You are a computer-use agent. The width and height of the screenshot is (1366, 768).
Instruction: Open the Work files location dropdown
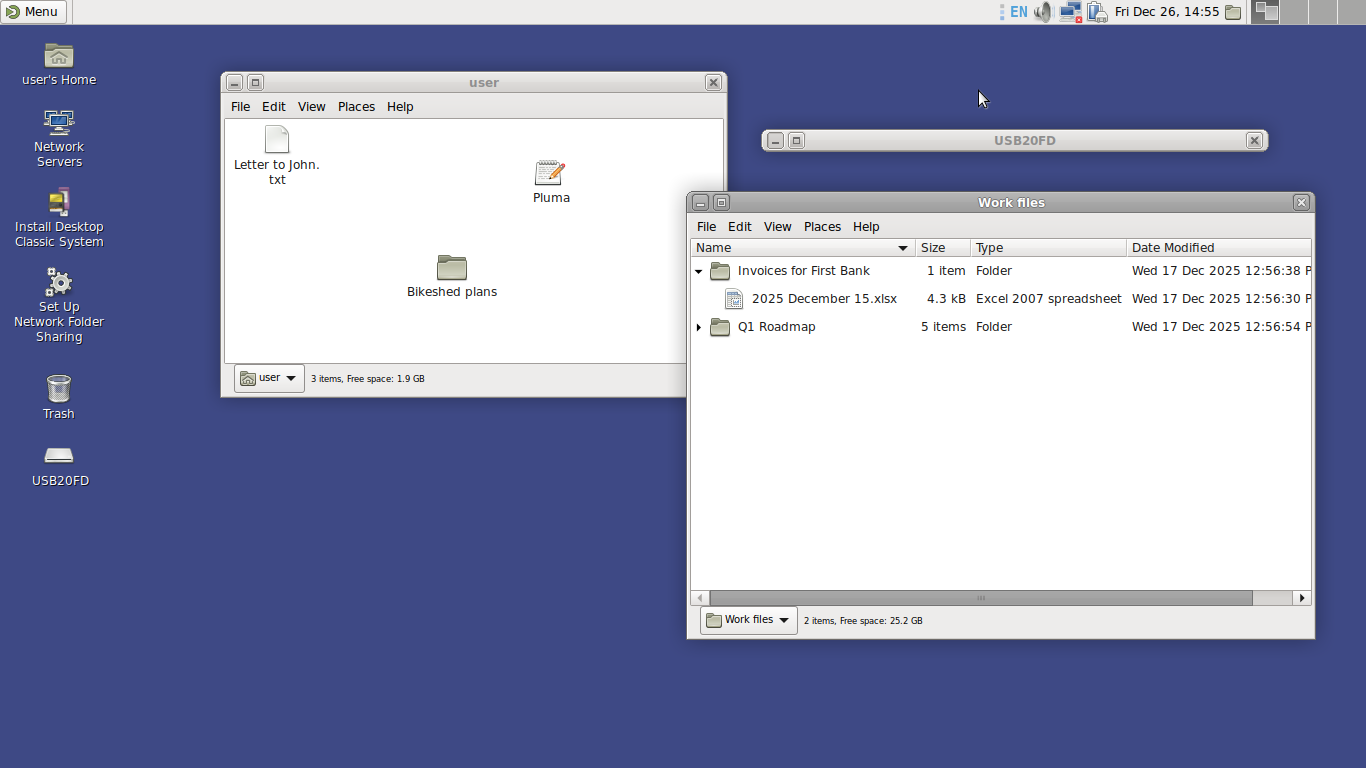point(748,620)
